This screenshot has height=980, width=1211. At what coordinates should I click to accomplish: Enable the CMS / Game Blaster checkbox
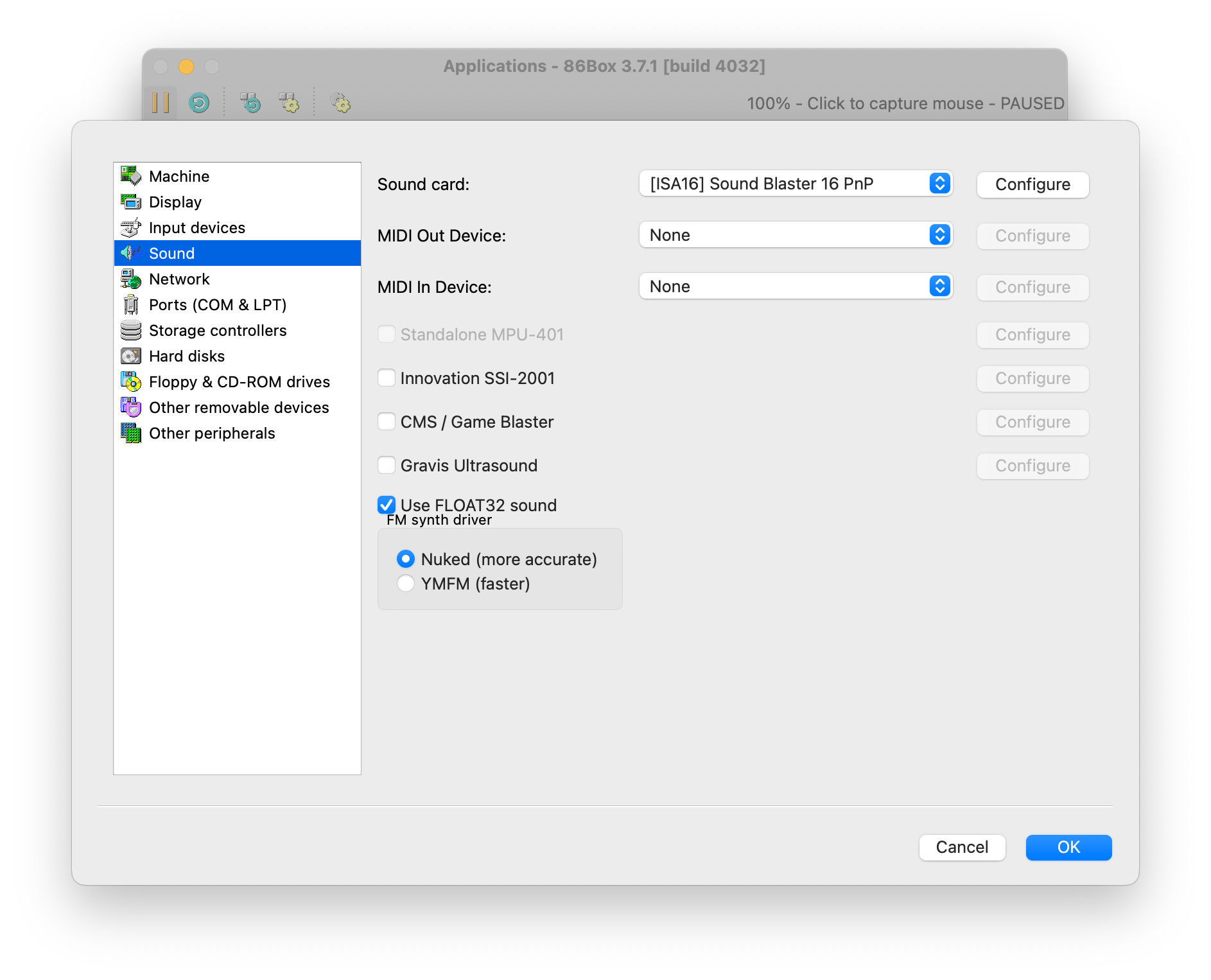point(387,421)
